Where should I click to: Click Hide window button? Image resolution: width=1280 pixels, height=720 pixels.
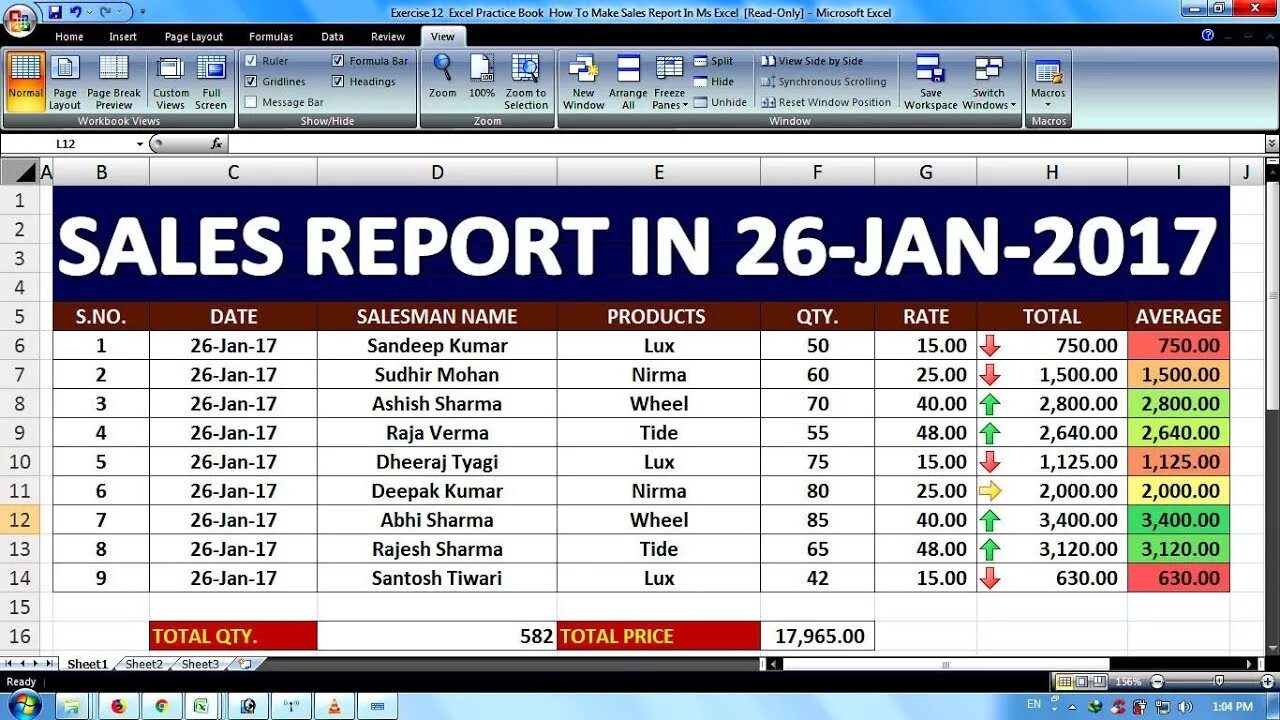click(x=713, y=82)
